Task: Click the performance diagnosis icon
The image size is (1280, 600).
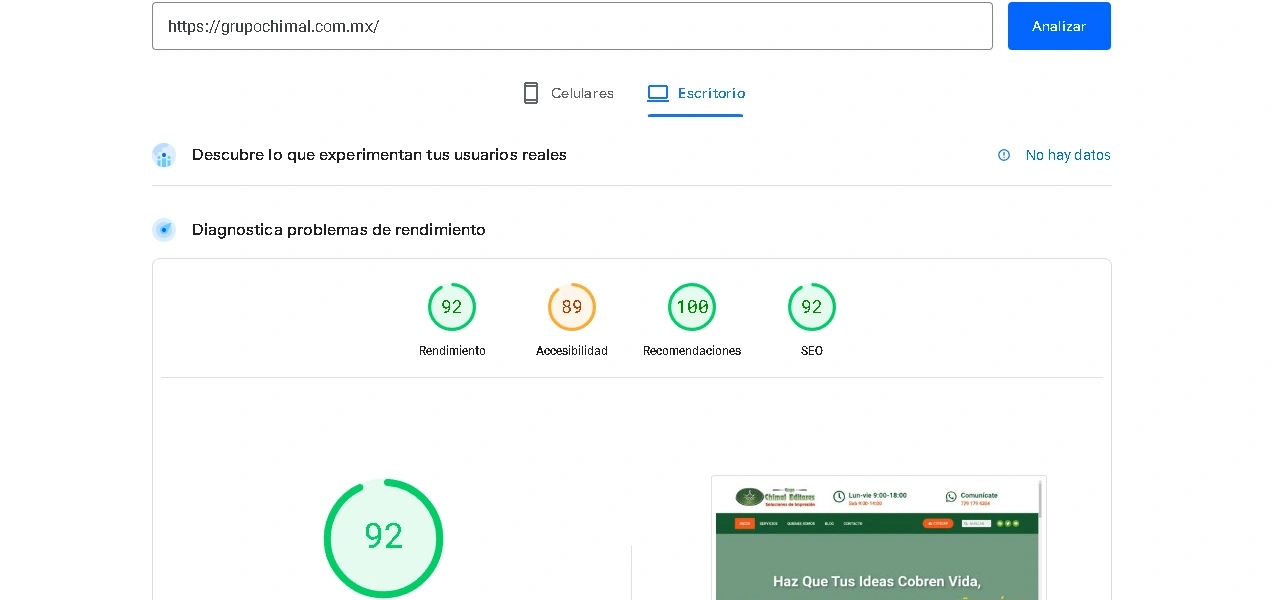Action: (164, 230)
